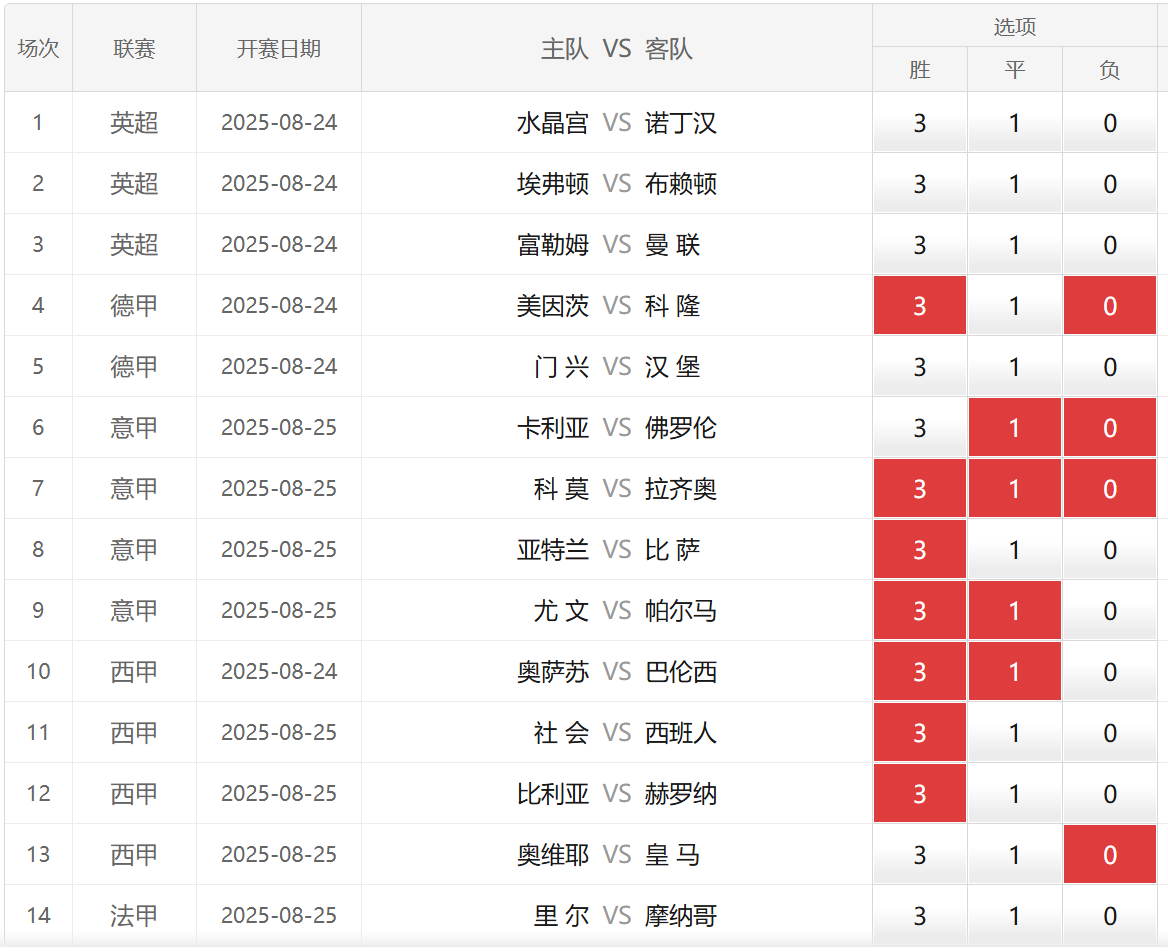Select loss (0) for 门兴 VS 汉堡
The image size is (1168, 952).
click(x=1110, y=366)
